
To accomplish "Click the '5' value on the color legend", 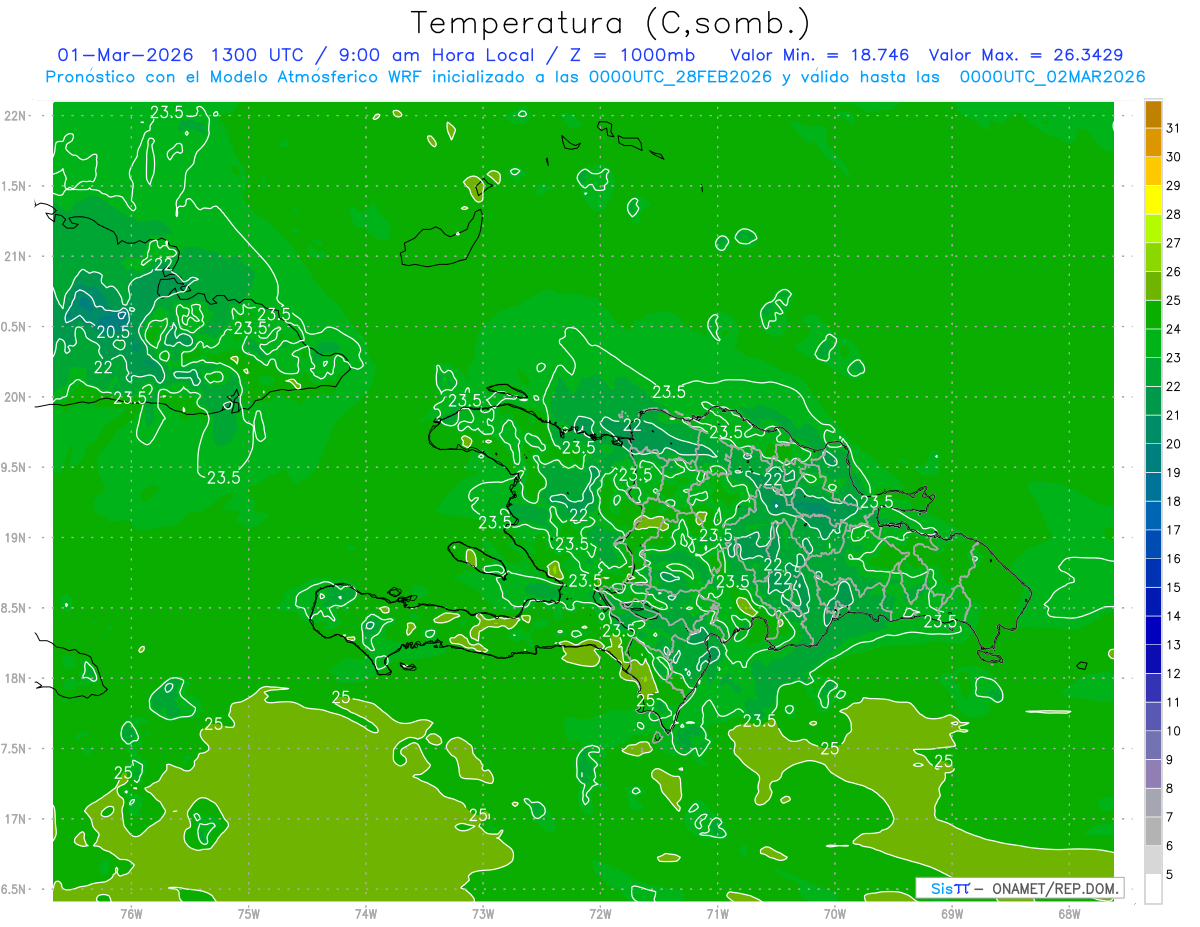I will point(1170,875).
